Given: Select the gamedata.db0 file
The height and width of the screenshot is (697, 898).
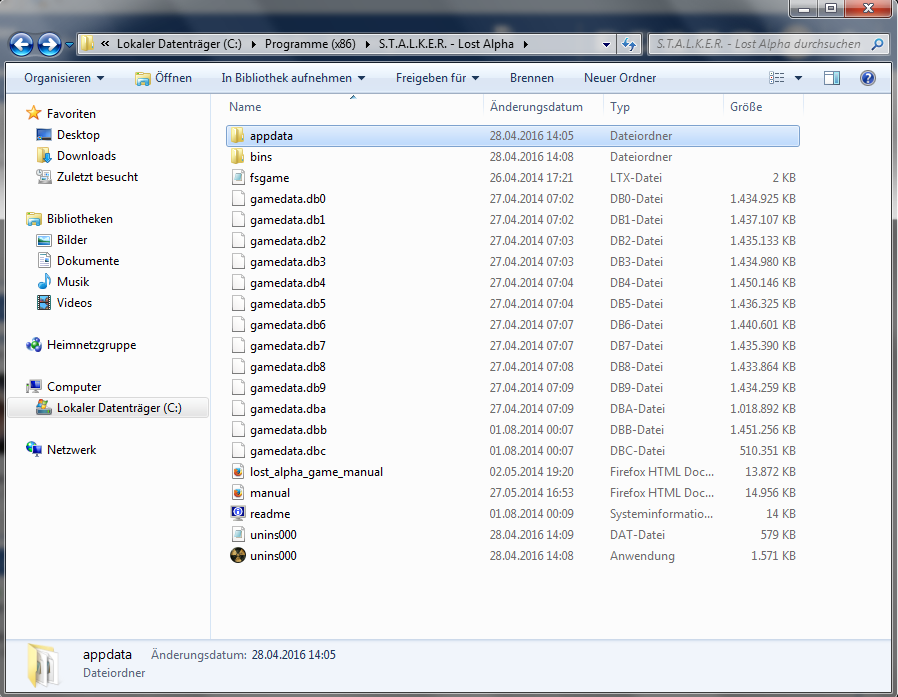Looking at the screenshot, I should coord(513,199).
